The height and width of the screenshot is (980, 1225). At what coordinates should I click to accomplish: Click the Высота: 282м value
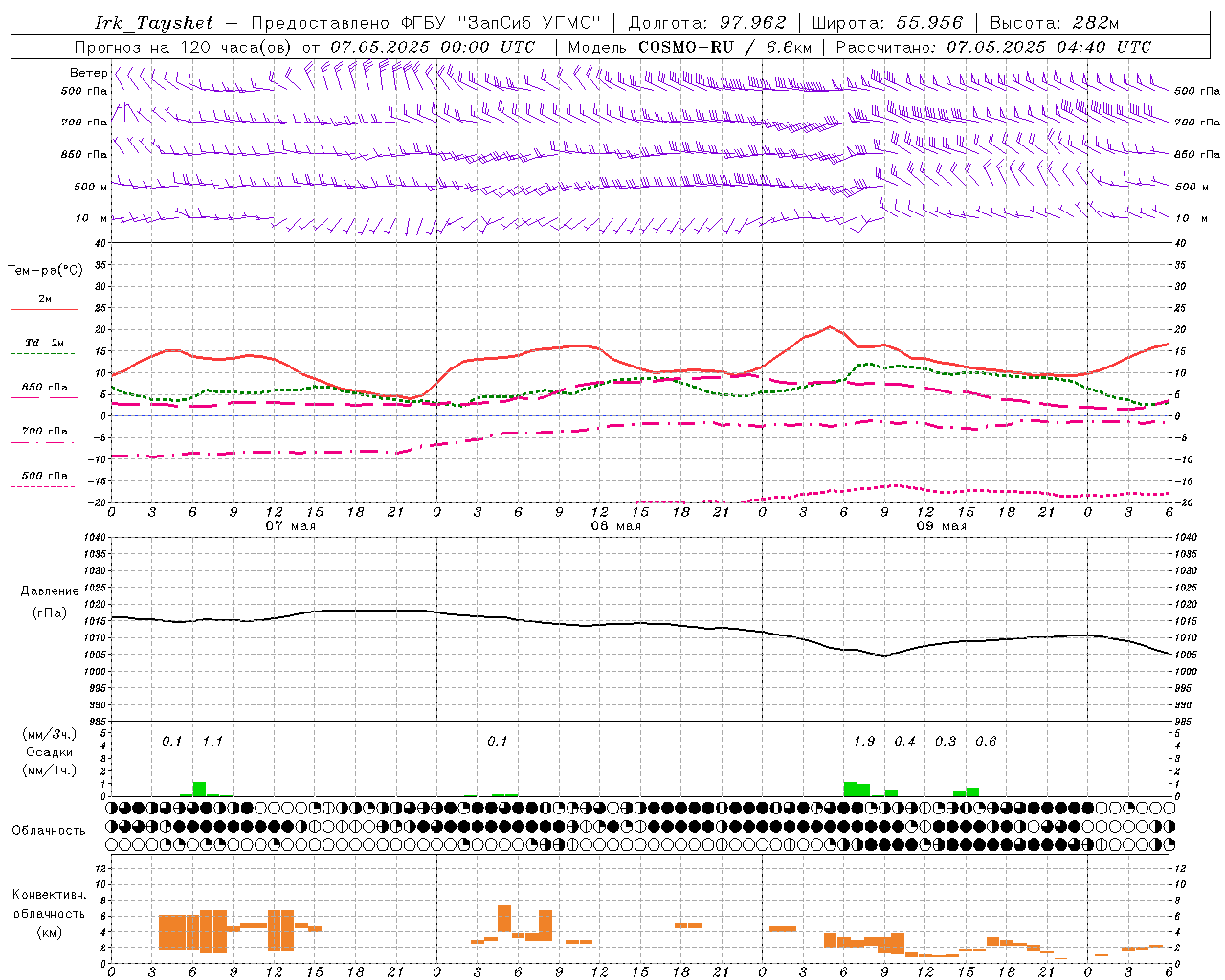(x=1054, y=23)
